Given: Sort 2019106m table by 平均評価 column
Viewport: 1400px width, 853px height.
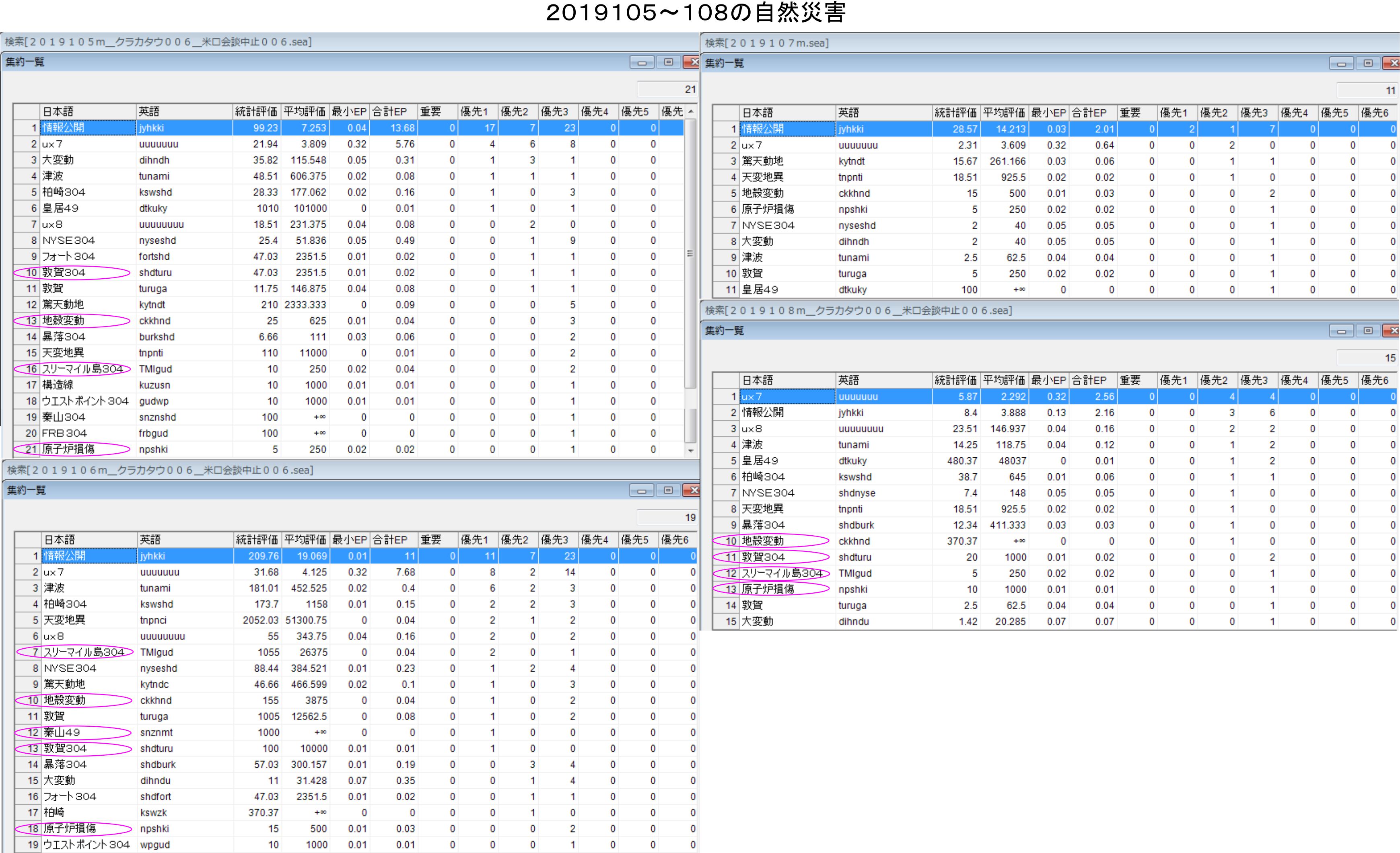Looking at the screenshot, I should [305, 540].
